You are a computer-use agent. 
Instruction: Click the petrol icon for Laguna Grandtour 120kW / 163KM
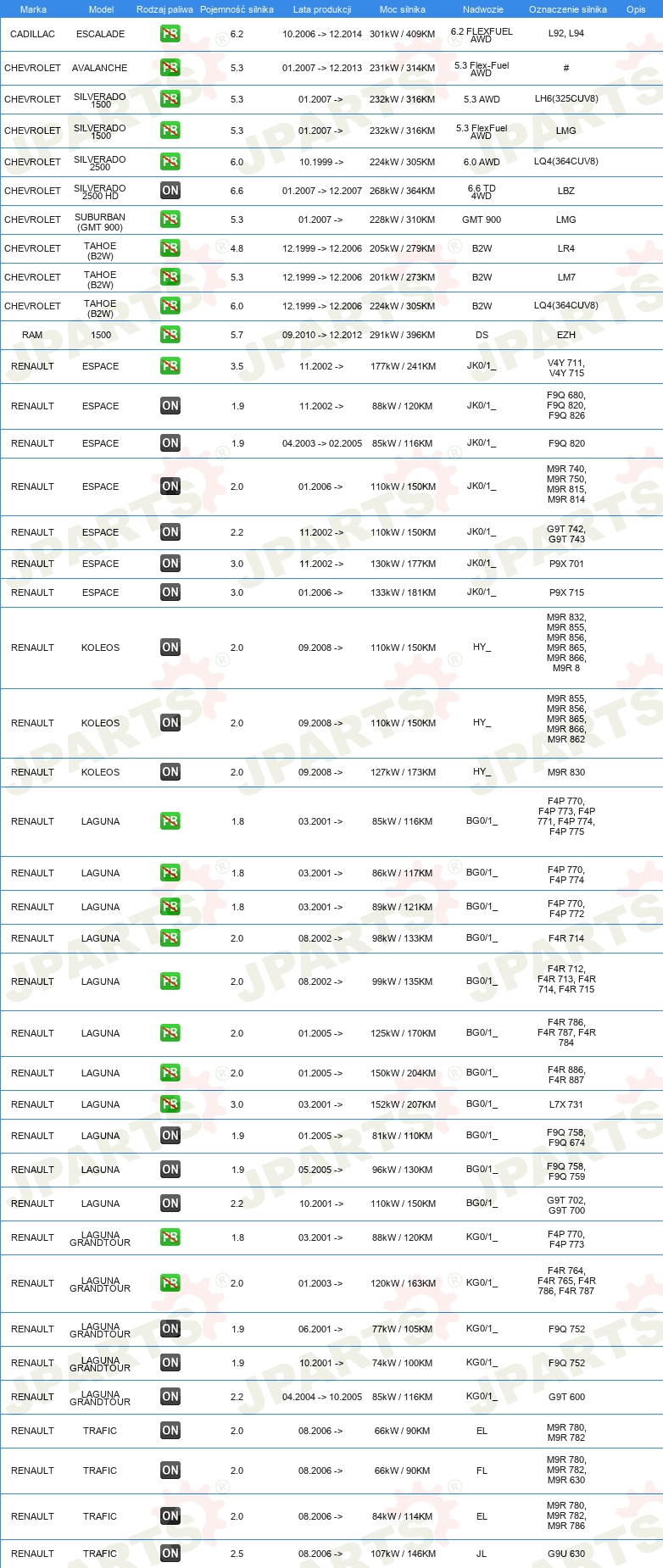170,1283
